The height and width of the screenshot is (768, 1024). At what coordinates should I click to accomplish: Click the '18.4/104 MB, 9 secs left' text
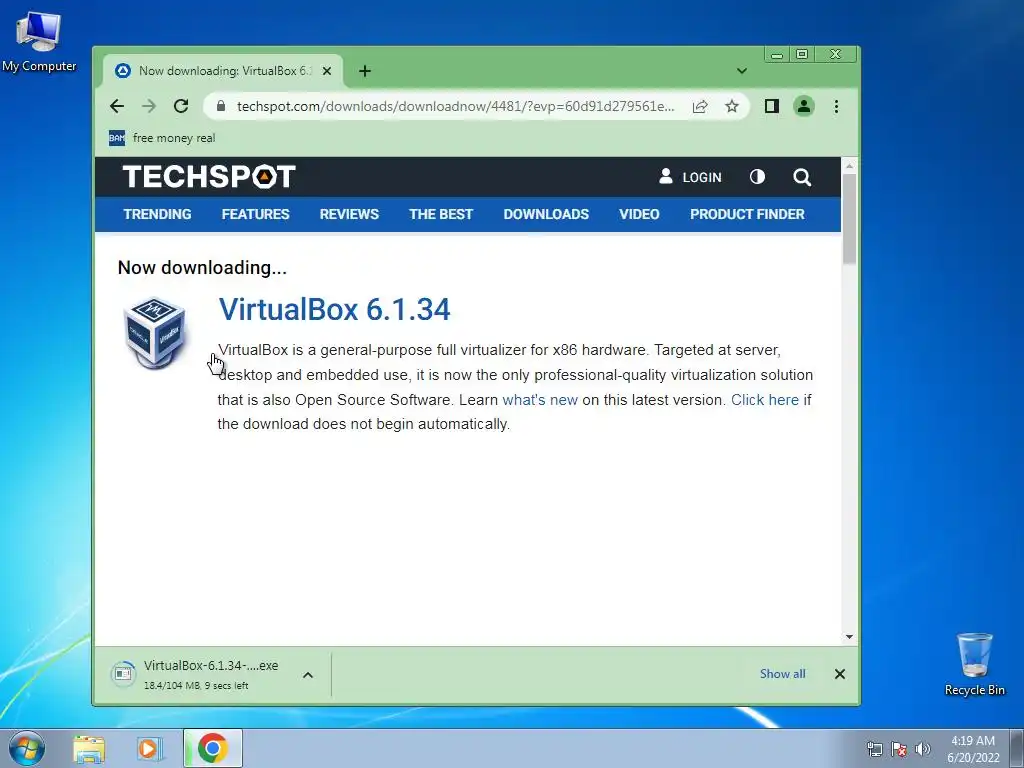tap(196, 686)
